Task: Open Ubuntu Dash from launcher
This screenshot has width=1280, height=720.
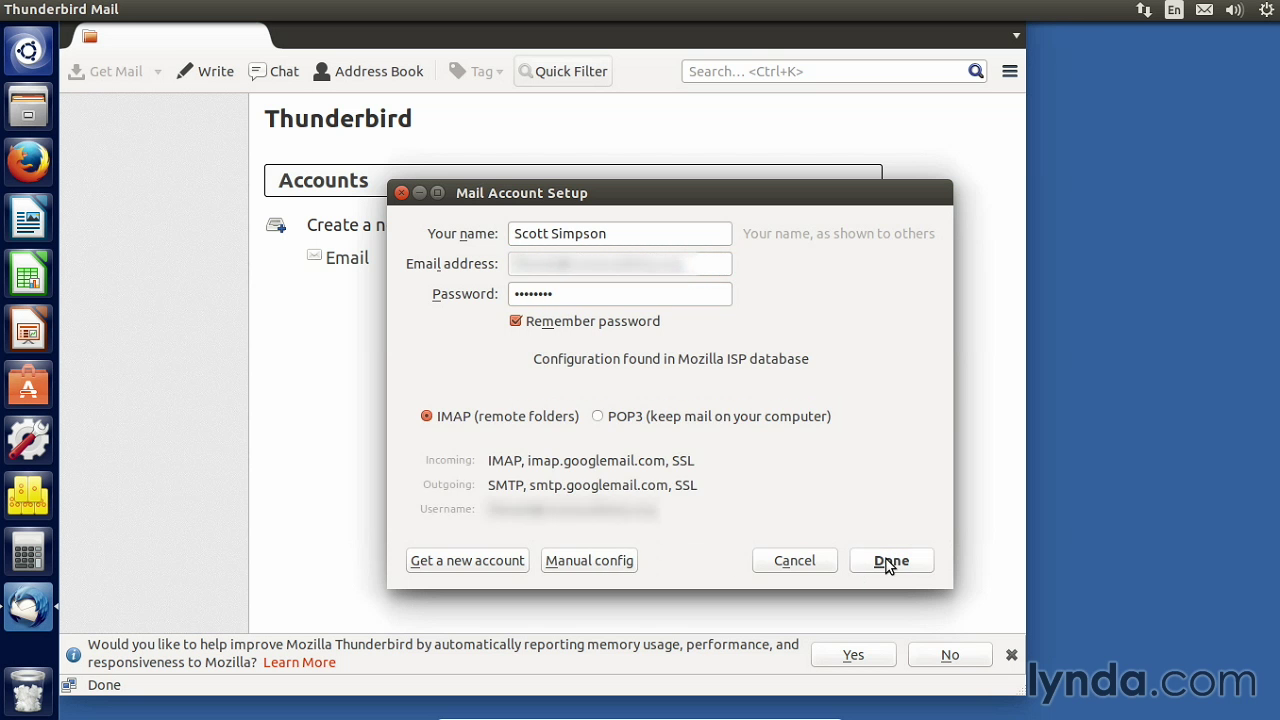Action: (28, 51)
